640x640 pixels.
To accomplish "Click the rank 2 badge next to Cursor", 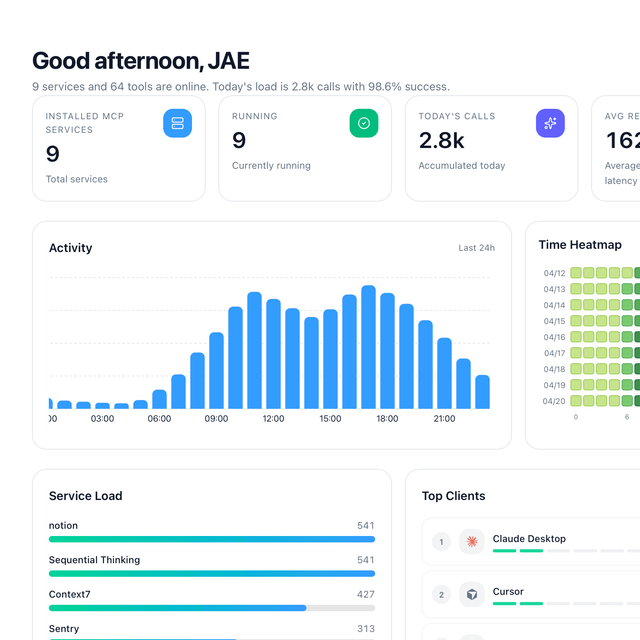I will point(441,594).
